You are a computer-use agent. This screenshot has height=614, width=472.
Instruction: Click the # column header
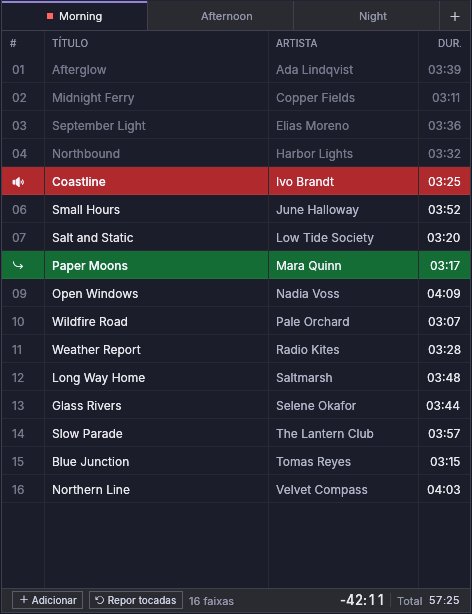[x=13, y=43]
